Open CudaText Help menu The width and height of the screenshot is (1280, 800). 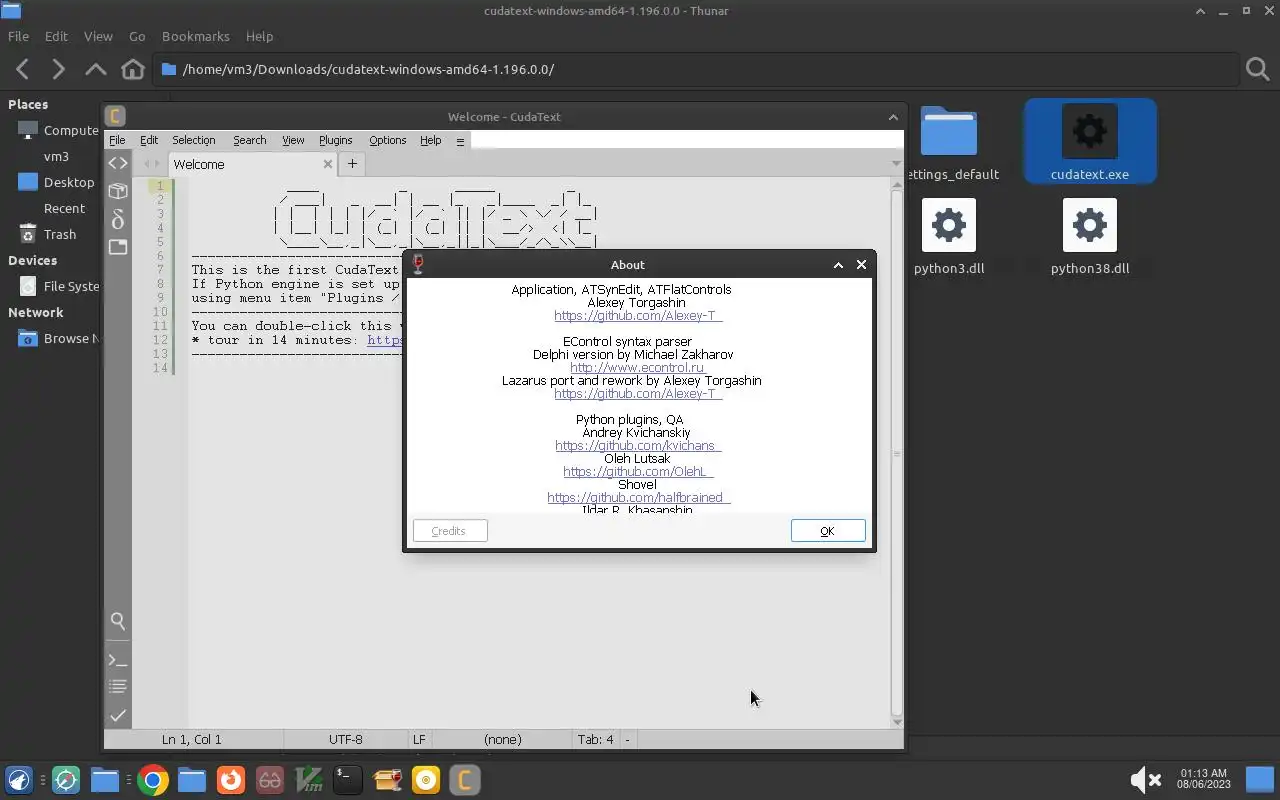click(x=431, y=141)
